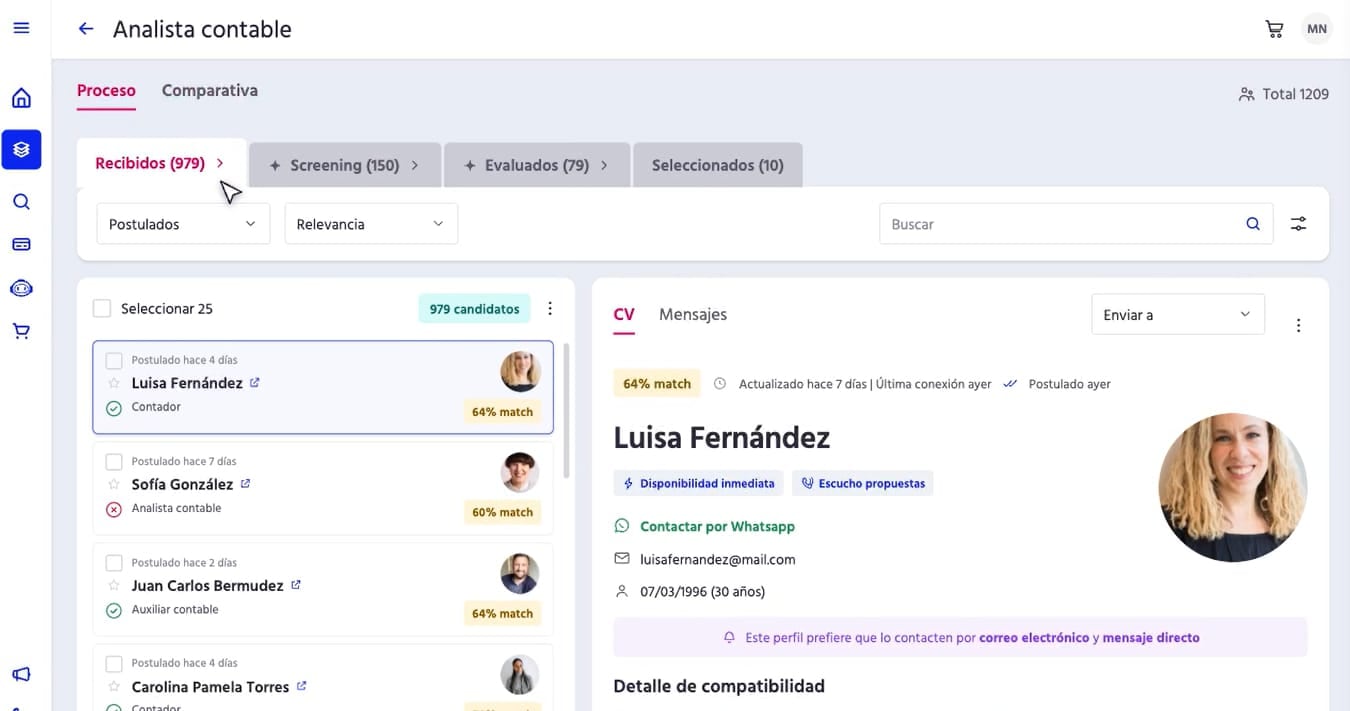Screen dimensions: 1350x711
Task: Tick the checkbox for Luisa Fernández
Action: [x=114, y=360]
